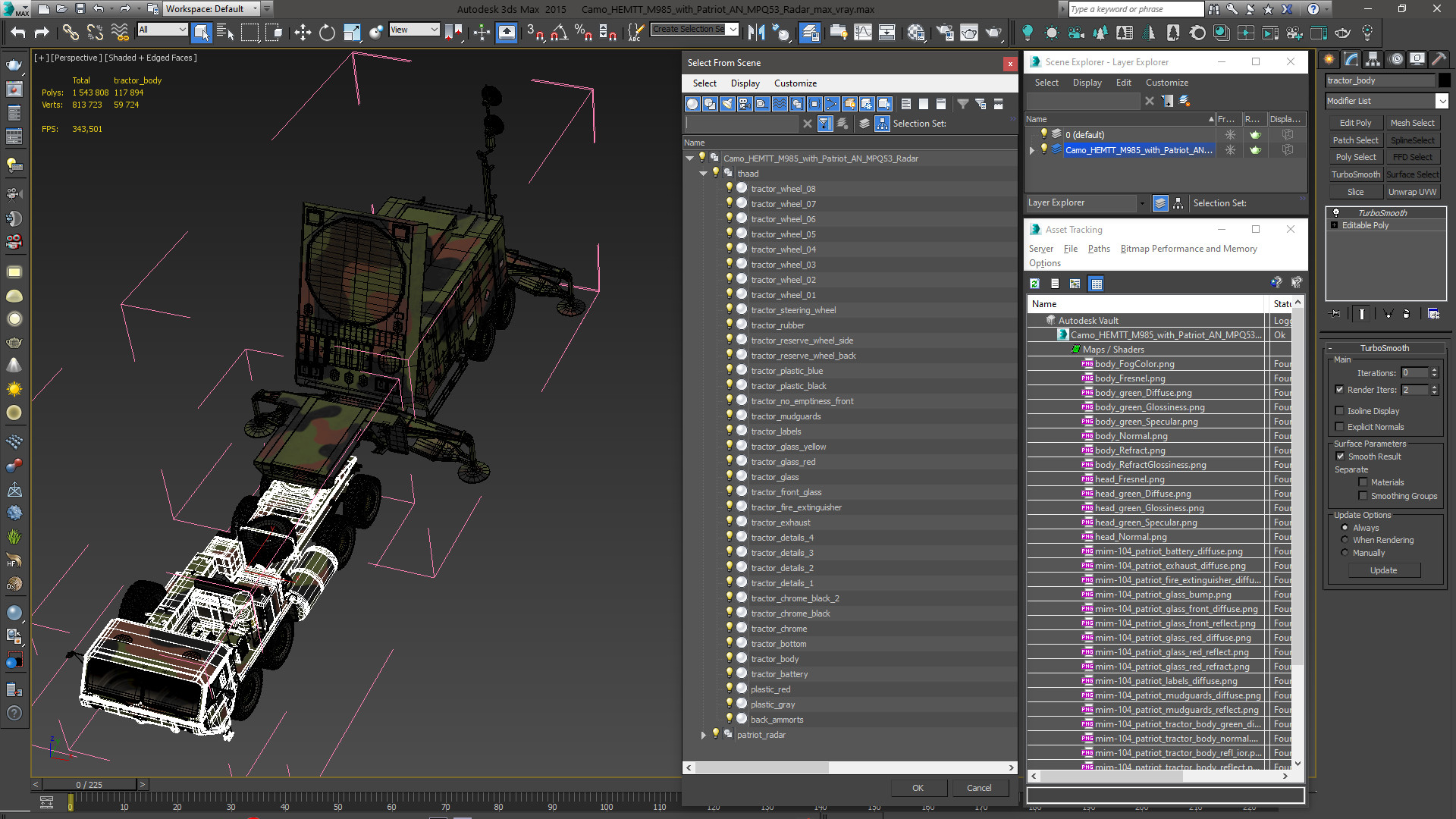Open Bitmap Performance and Memory menu
Viewport: 1456px width, 819px height.
click(1188, 249)
